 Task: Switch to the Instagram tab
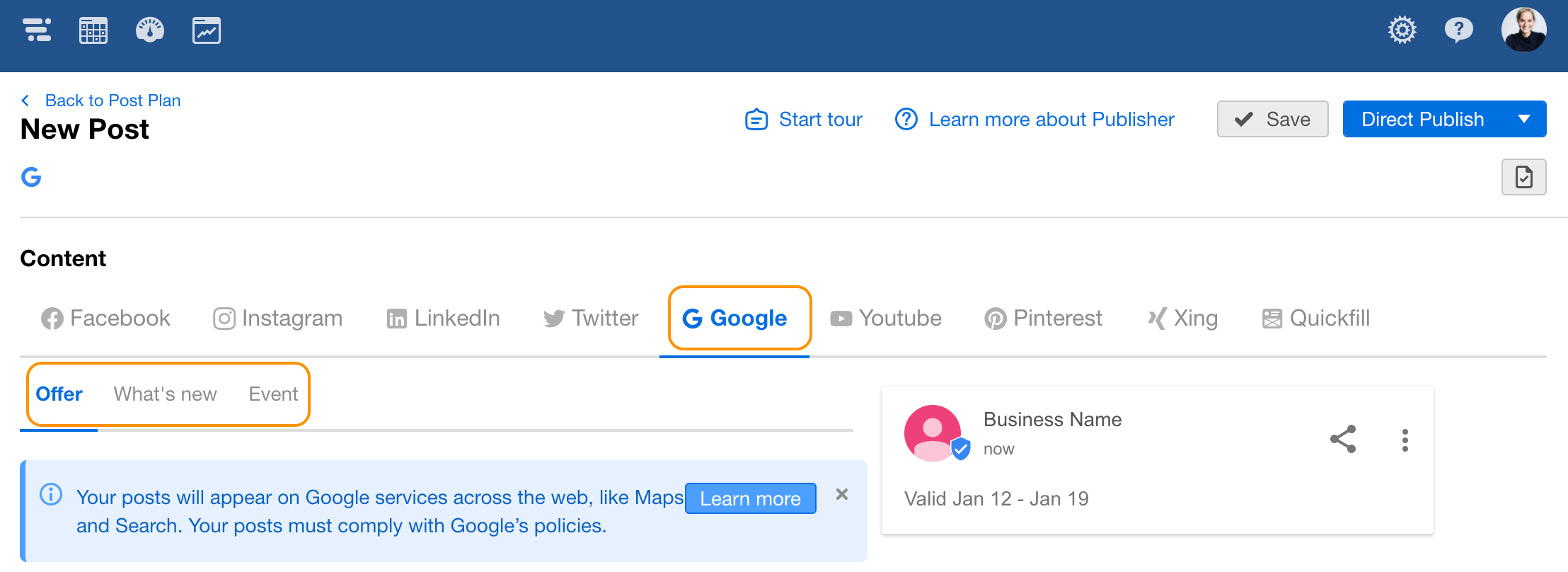coord(278,319)
